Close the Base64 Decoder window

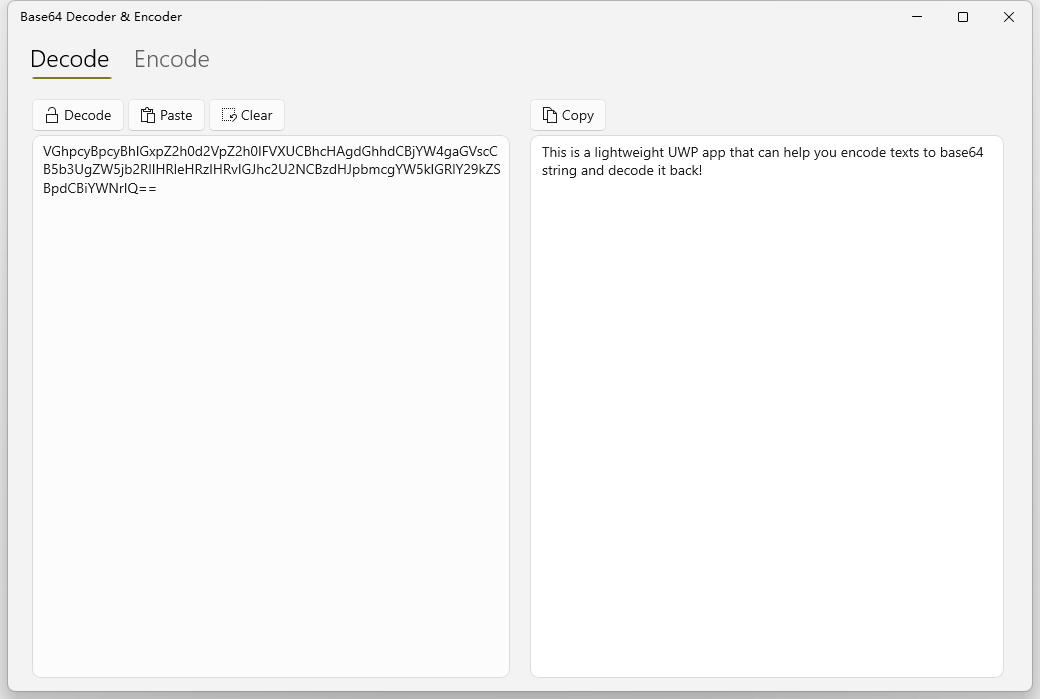coord(1009,17)
